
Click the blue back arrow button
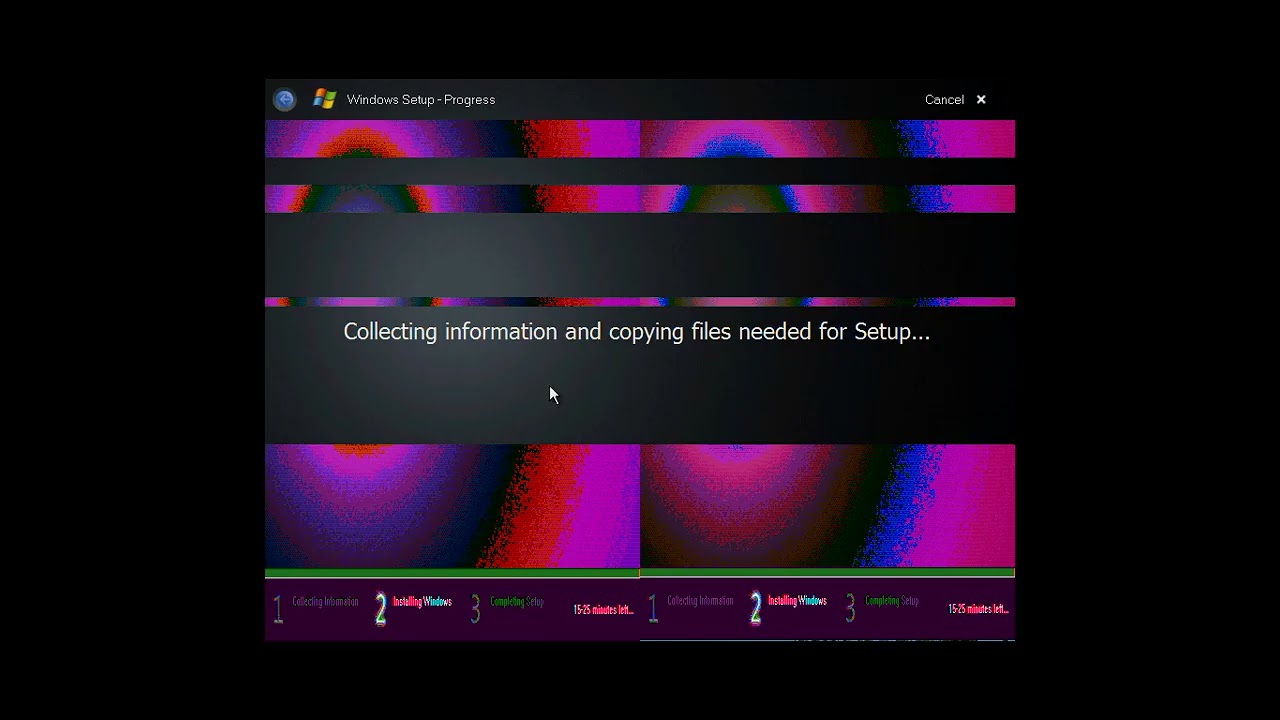point(284,99)
